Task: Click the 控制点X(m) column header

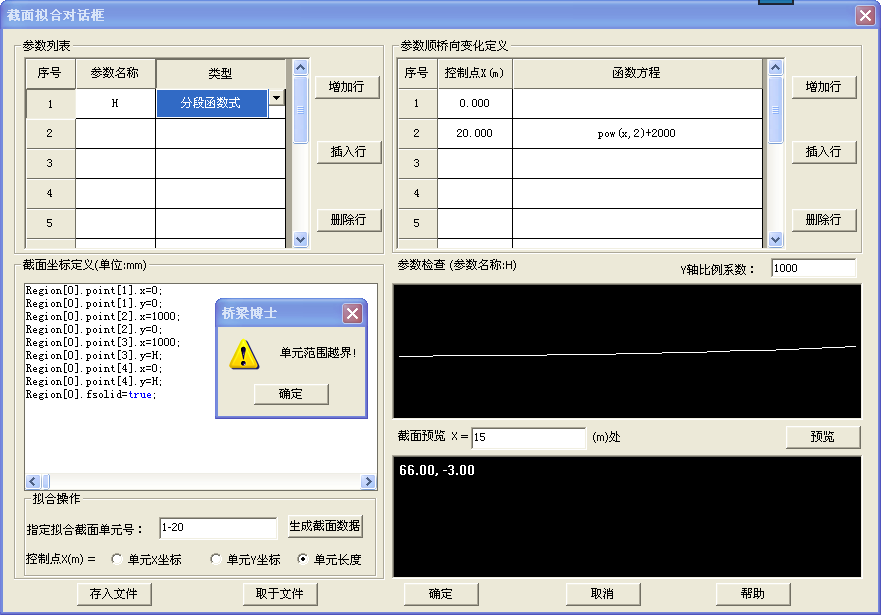Action: tap(475, 73)
